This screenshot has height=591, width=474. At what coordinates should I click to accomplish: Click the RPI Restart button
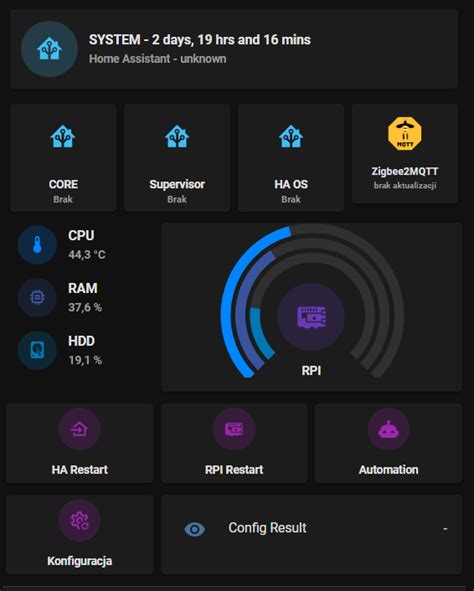[234, 443]
